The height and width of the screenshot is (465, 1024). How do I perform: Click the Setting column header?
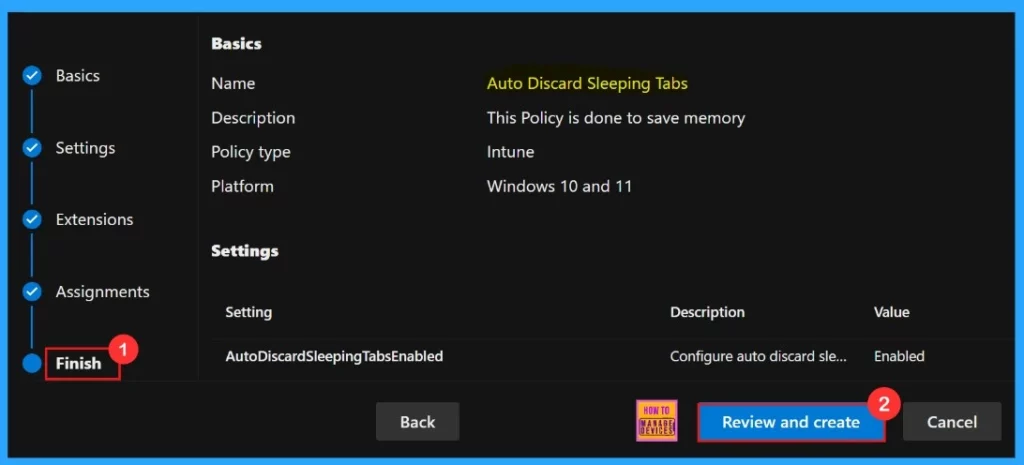248,312
